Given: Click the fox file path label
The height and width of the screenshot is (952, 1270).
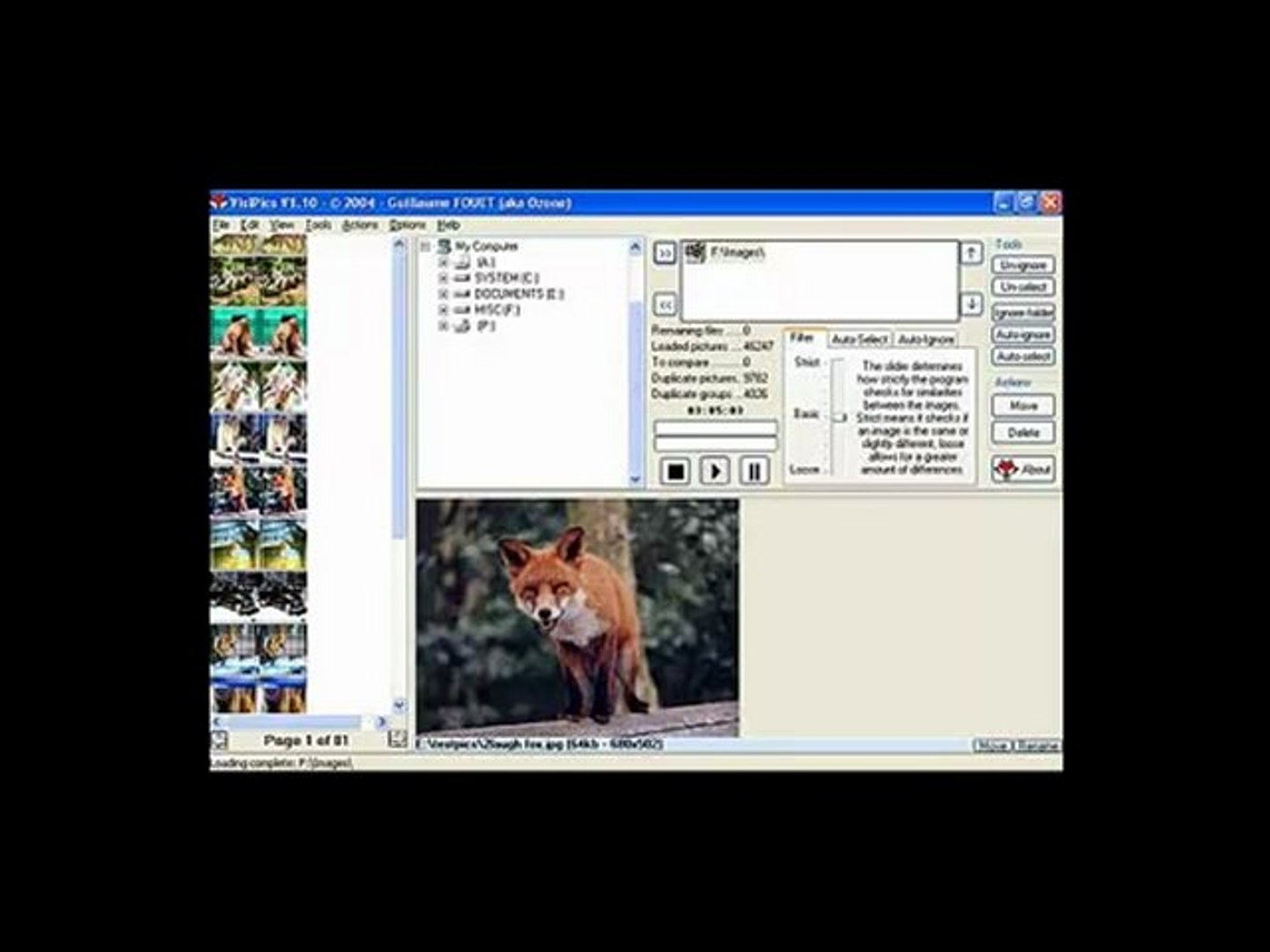Looking at the screenshot, I should point(540,745).
